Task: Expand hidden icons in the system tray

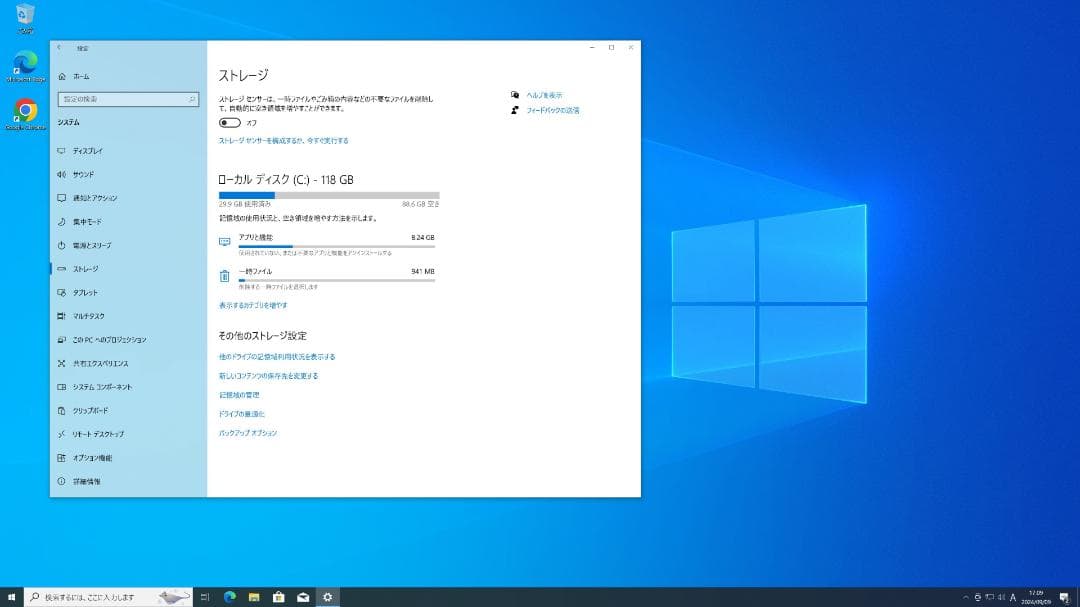Action: (966, 596)
